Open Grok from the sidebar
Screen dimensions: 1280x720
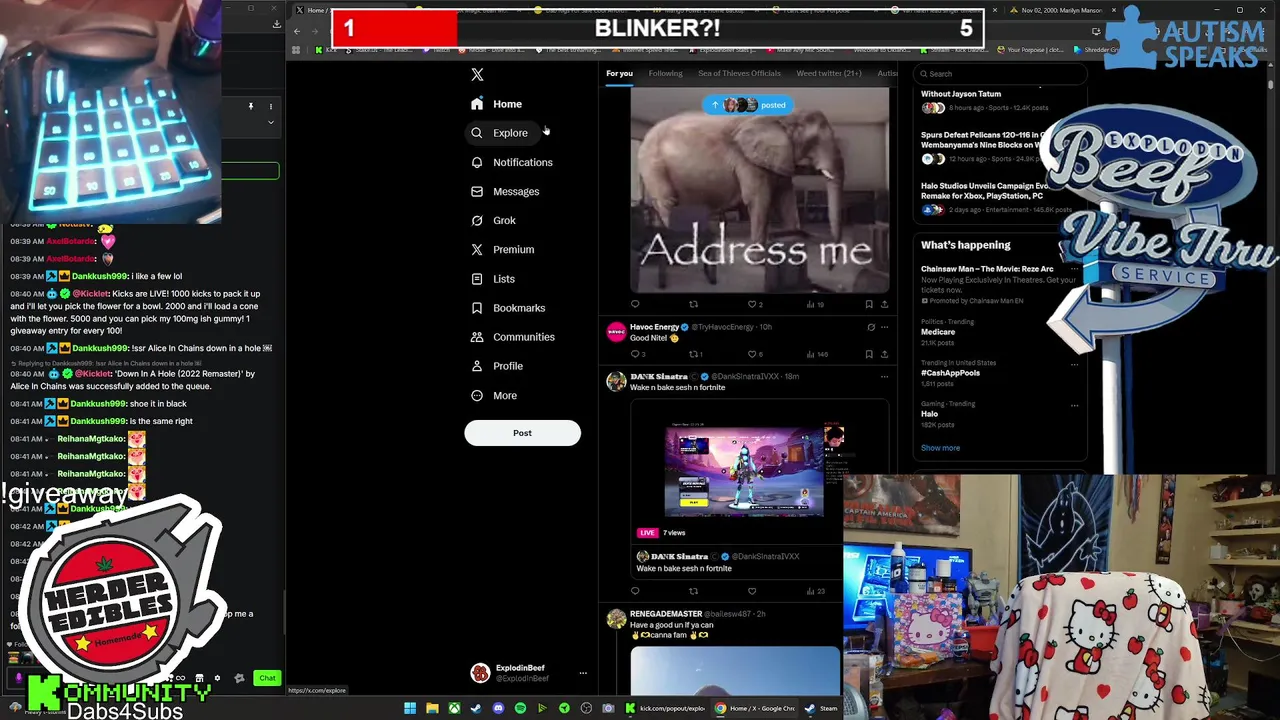[x=493, y=220]
